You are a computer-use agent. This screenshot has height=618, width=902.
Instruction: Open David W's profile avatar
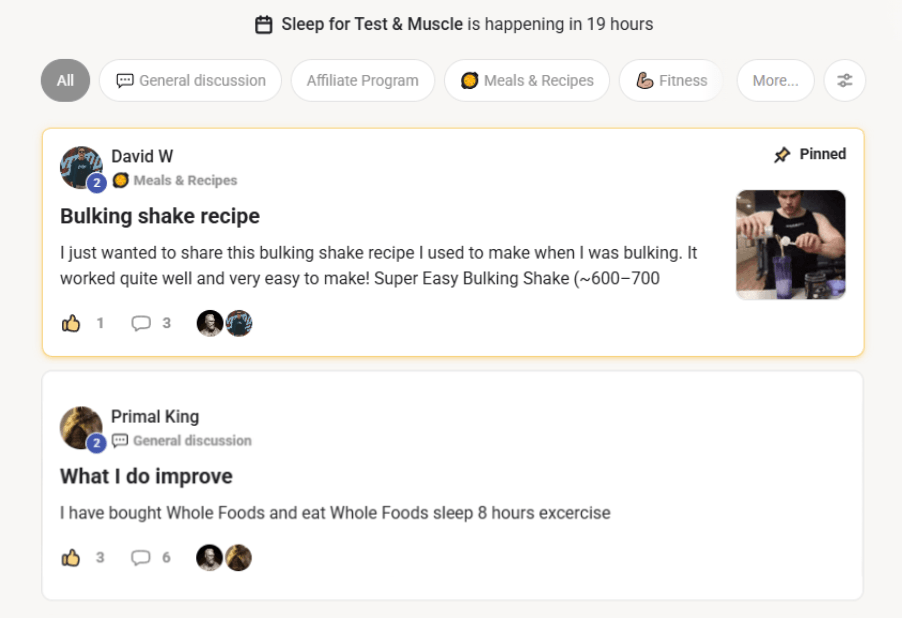(x=81, y=167)
